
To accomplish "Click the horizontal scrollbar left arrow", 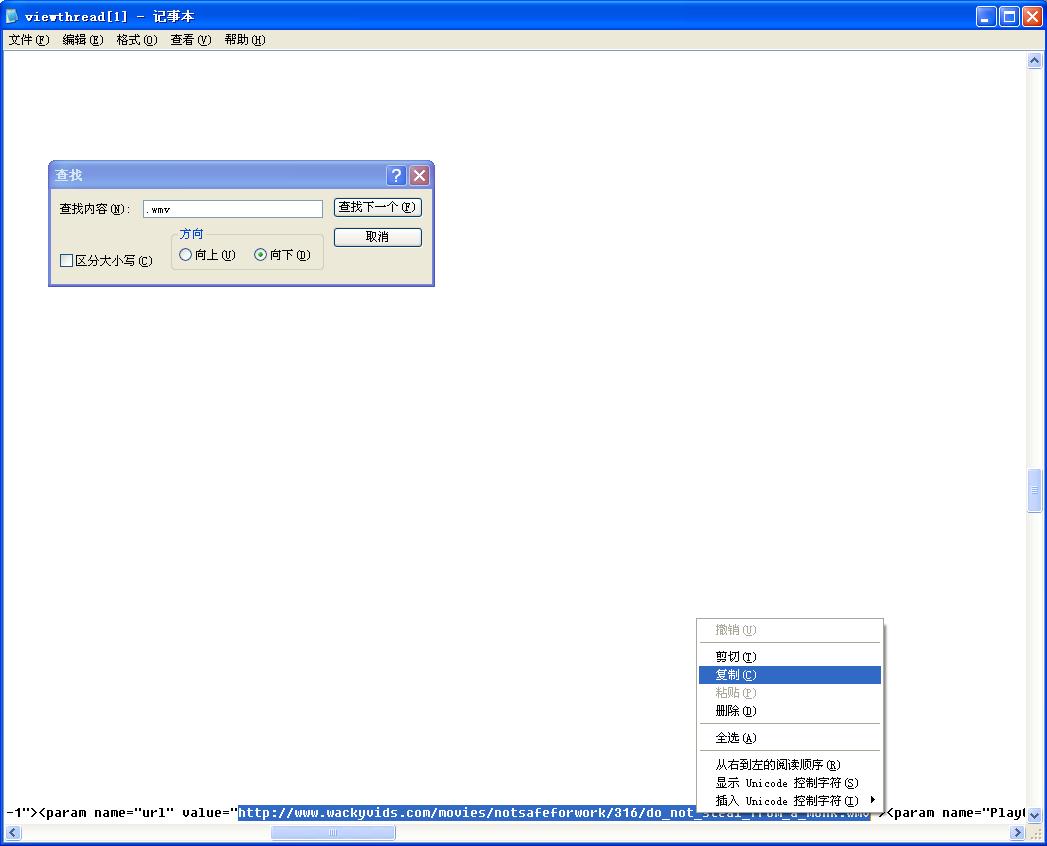I will point(12,833).
